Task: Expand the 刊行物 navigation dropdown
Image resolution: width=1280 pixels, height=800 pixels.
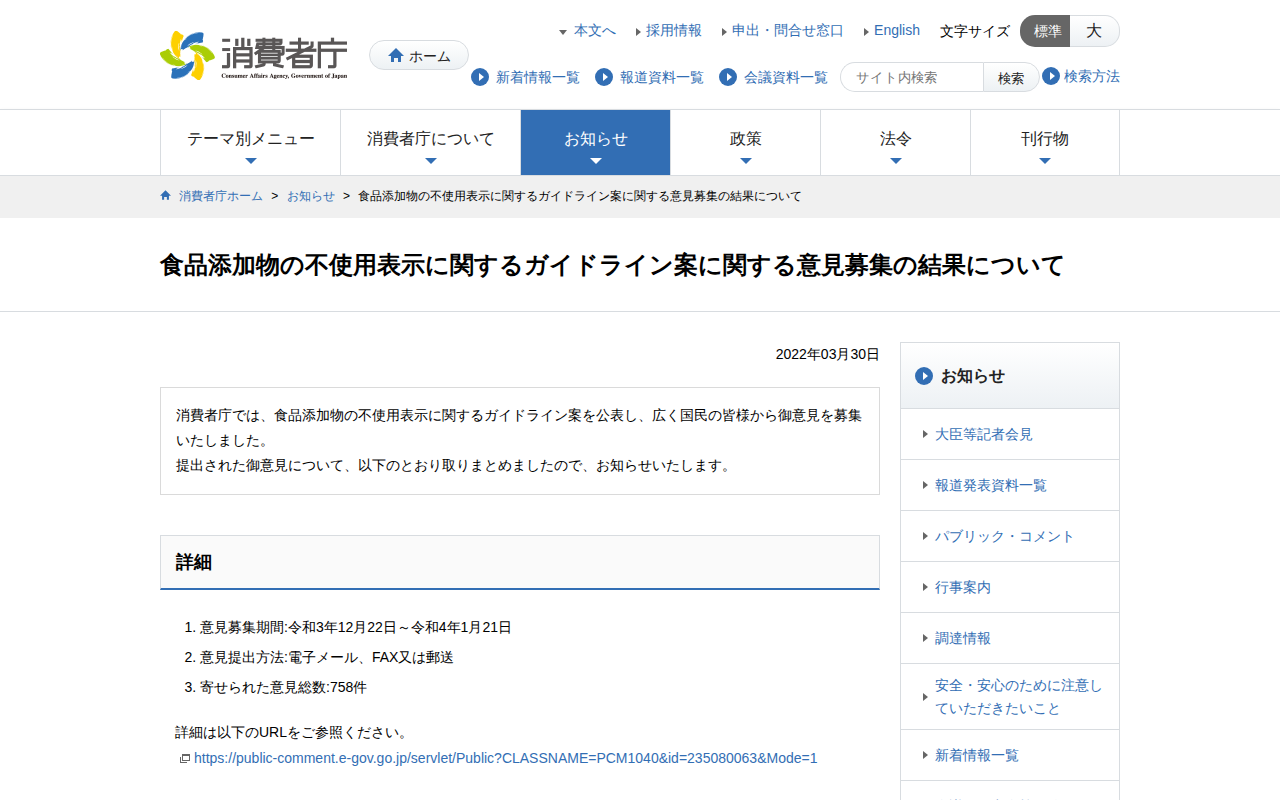Action: tap(1044, 141)
